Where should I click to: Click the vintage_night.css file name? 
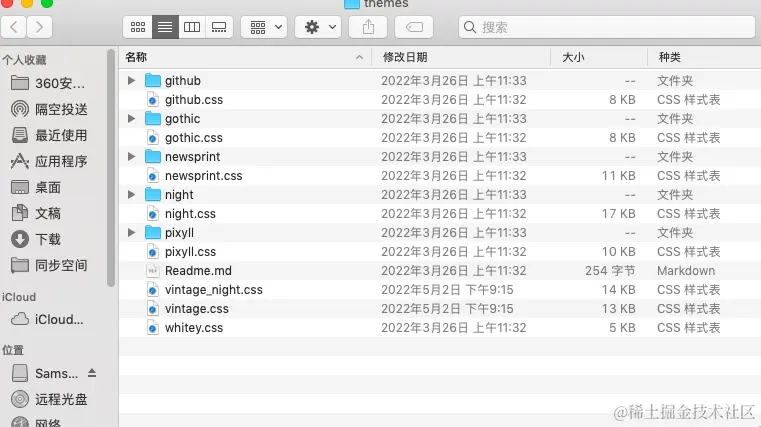tap(214, 290)
